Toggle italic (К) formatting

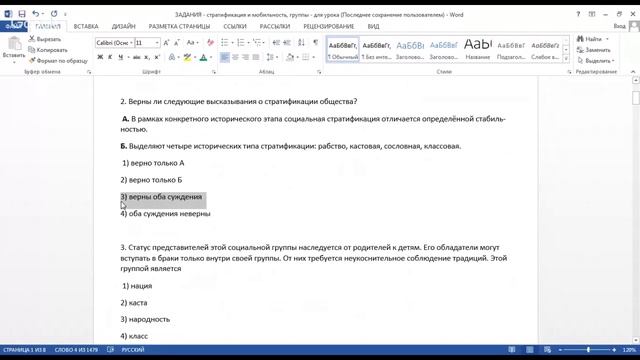coord(110,58)
